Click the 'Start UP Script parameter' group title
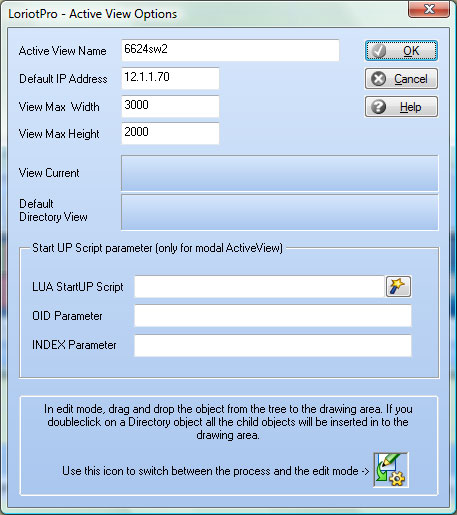The height and width of the screenshot is (515, 457). [x=157, y=248]
